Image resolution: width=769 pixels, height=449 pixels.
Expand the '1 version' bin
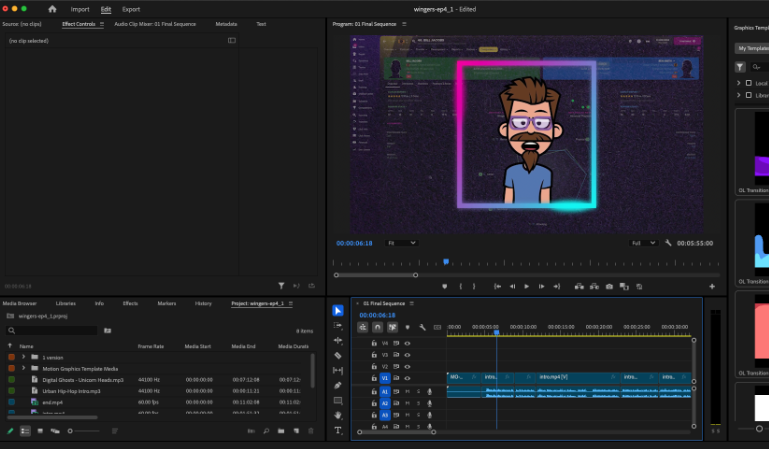(x=23, y=357)
